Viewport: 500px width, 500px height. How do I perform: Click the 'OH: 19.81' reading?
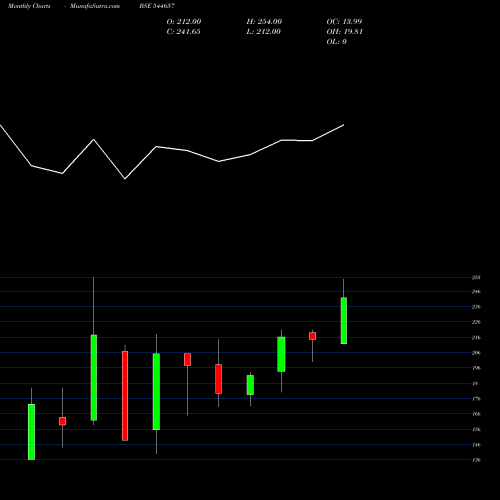pos(345,31)
